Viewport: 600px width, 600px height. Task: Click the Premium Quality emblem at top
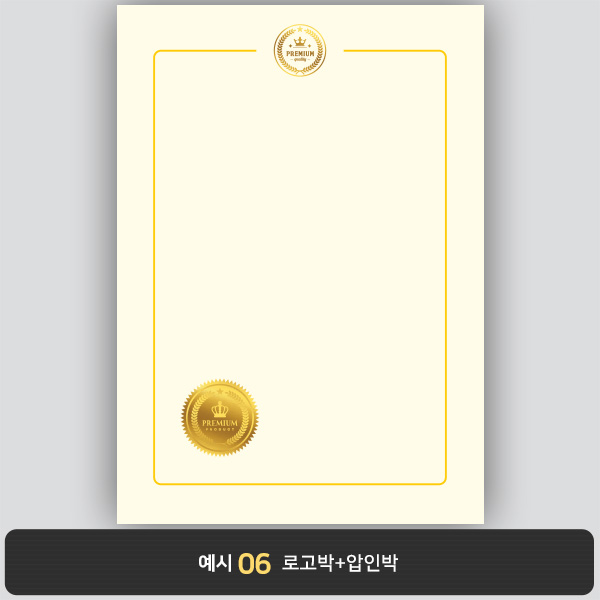click(x=300, y=51)
